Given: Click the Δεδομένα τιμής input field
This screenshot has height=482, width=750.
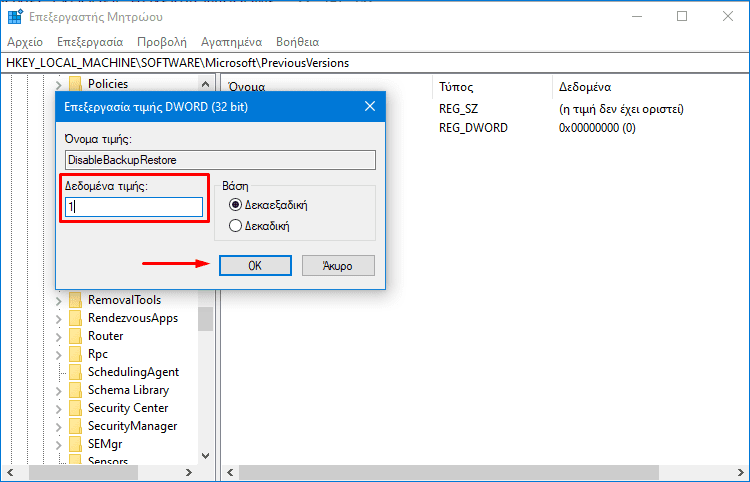Looking at the screenshot, I should (x=134, y=207).
